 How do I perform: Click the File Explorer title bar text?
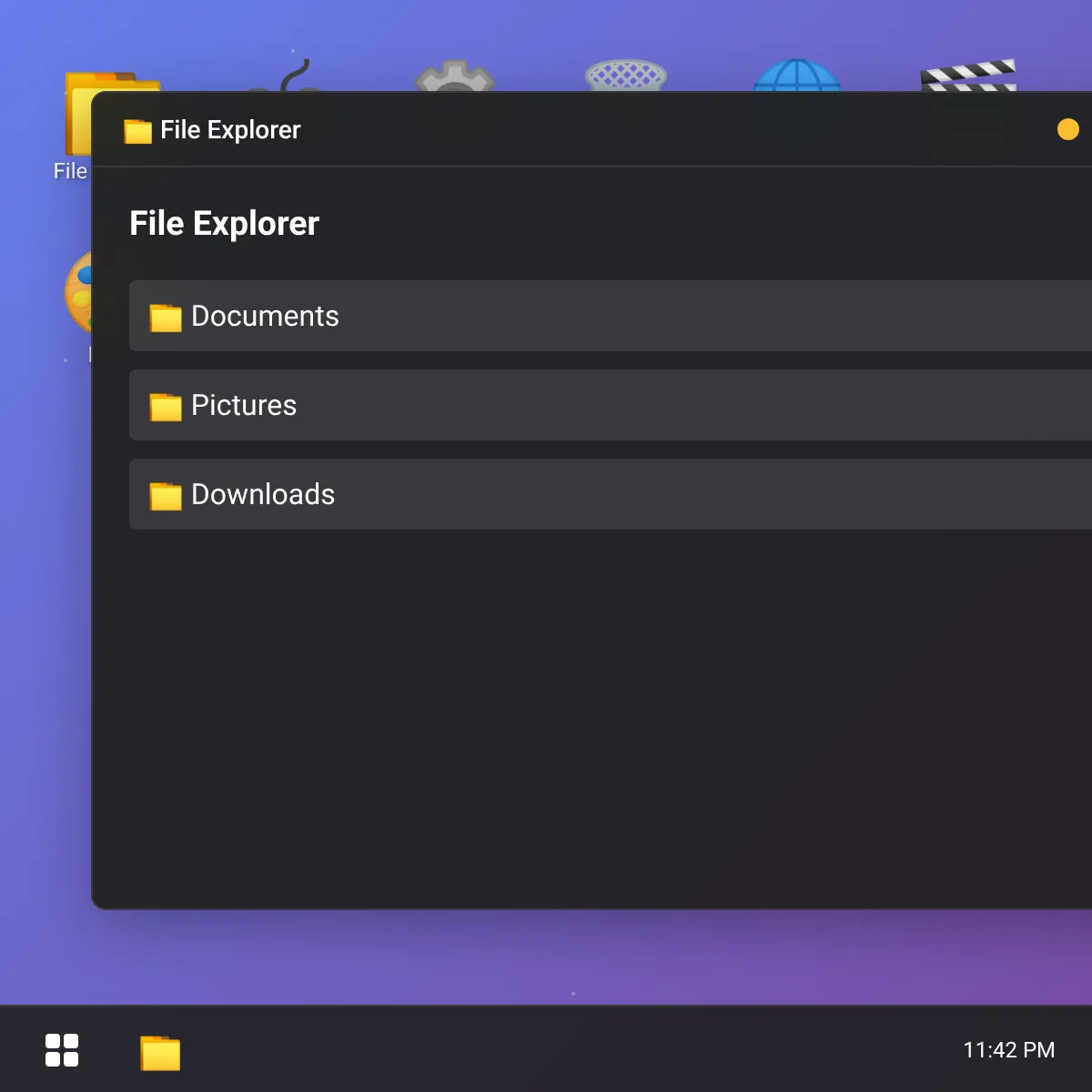tap(230, 130)
